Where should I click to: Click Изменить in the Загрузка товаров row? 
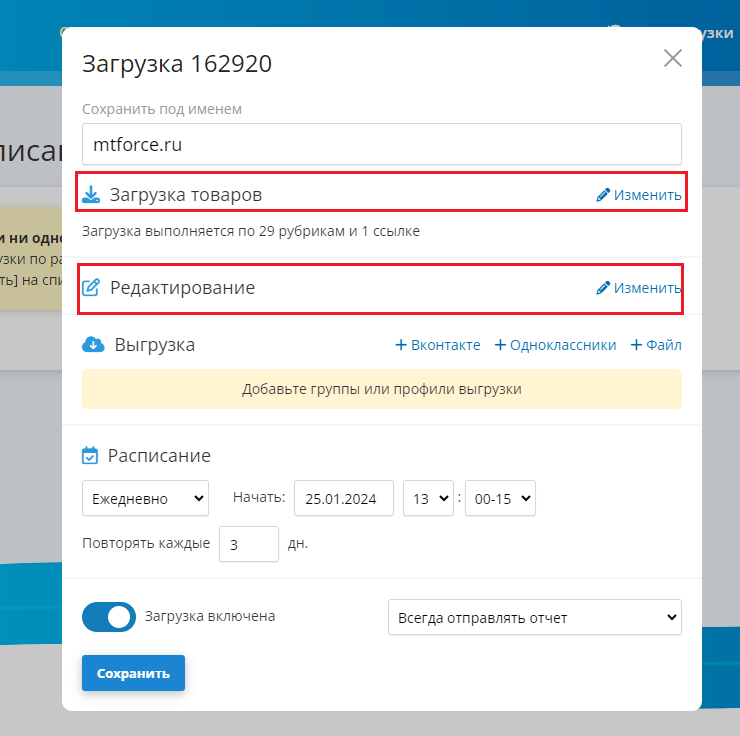[x=639, y=195]
